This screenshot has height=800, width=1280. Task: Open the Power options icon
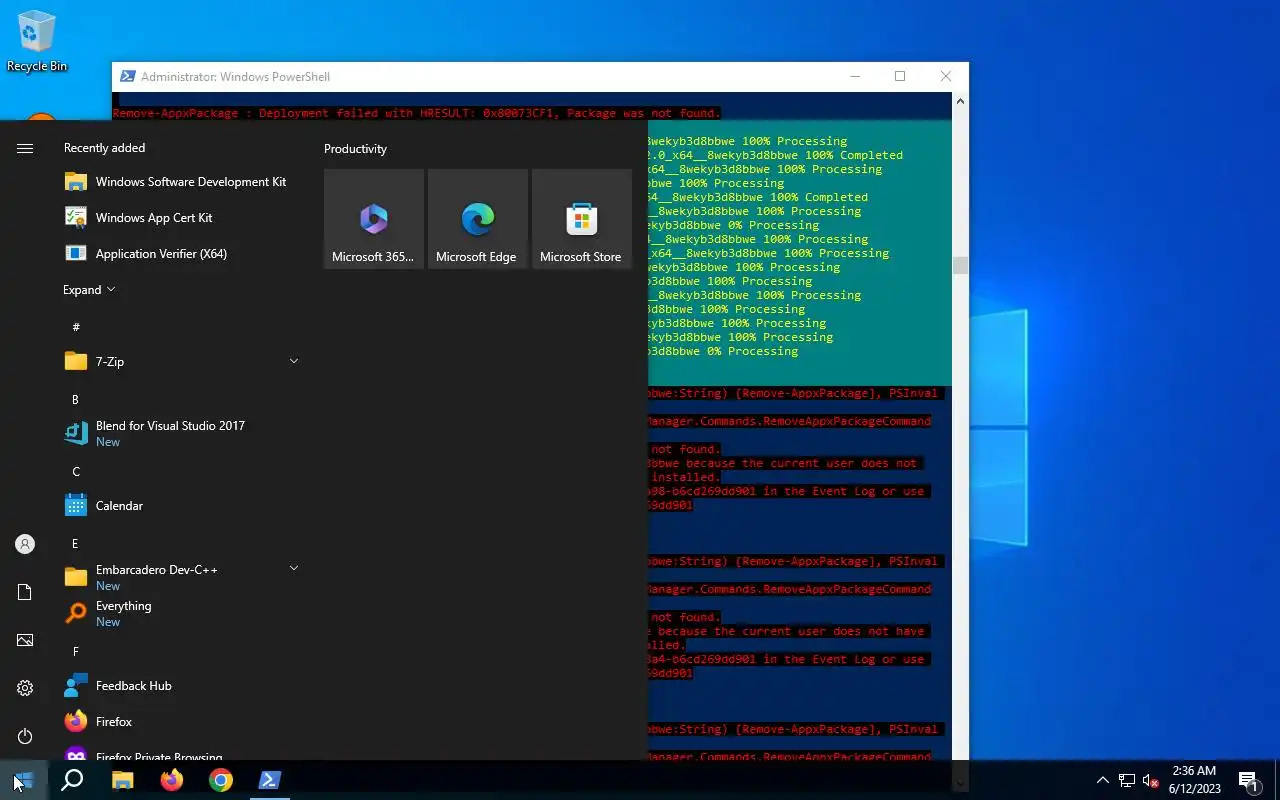coord(25,736)
